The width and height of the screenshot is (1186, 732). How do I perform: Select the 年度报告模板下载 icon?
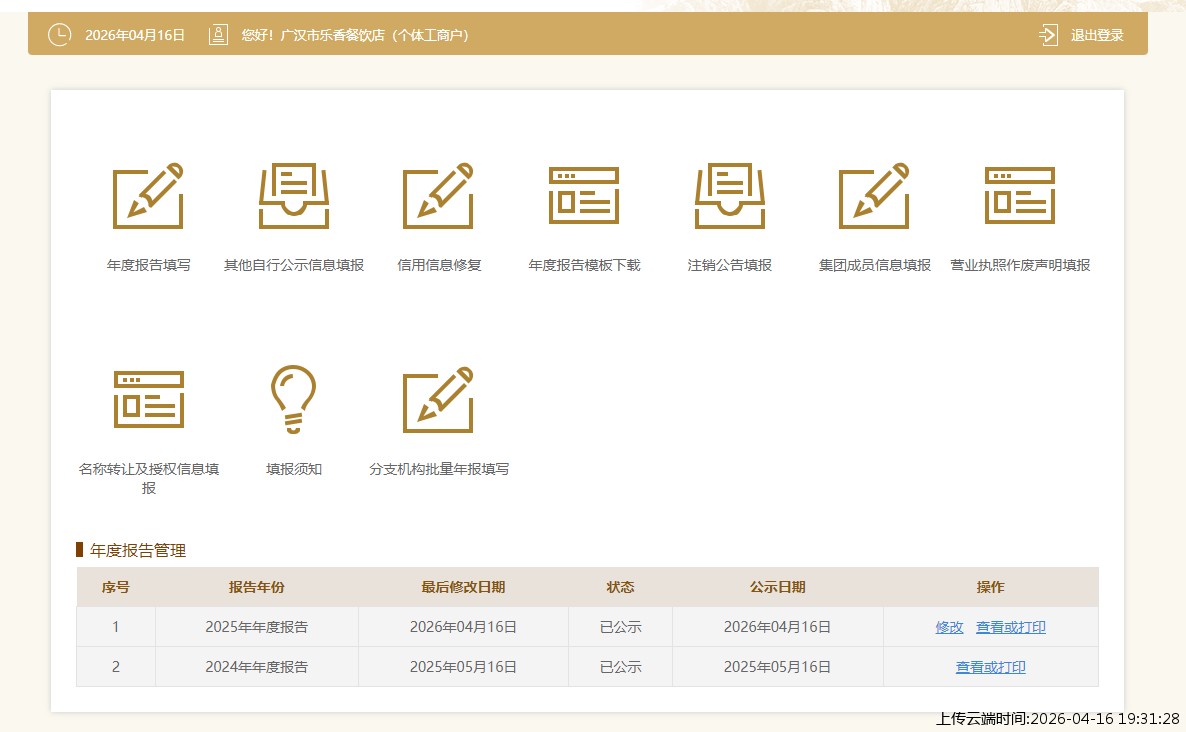(x=584, y=196)
